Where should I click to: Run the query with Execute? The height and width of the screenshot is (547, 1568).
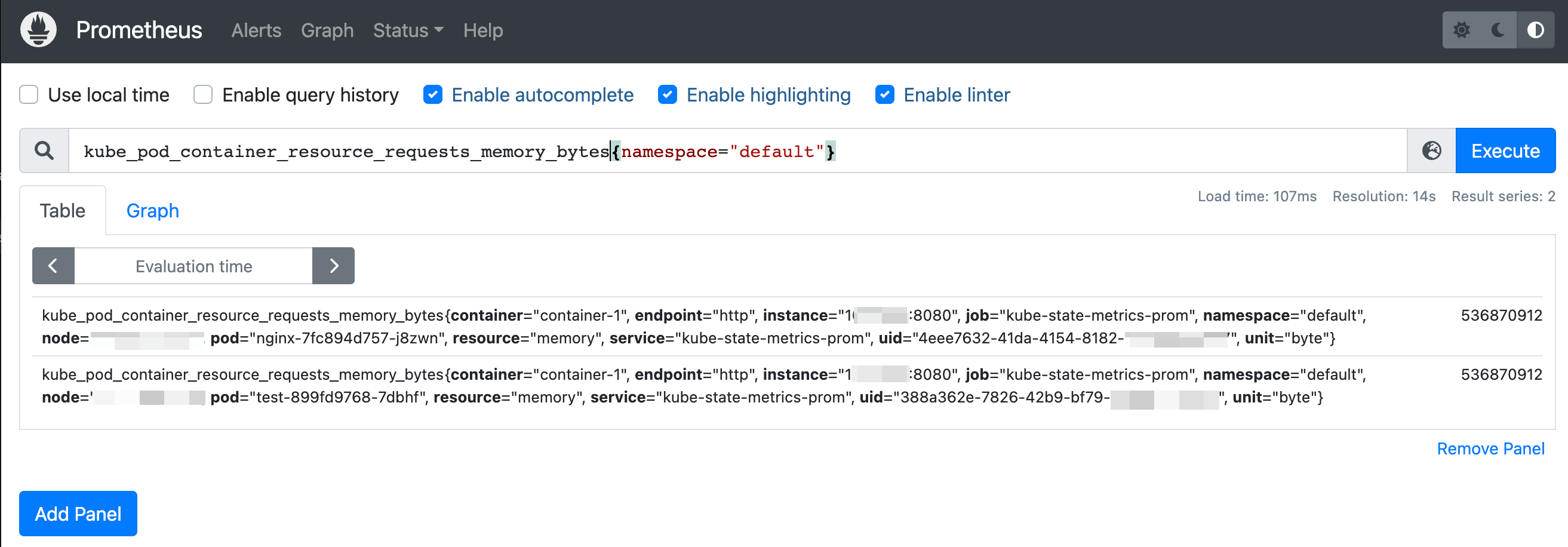tap(1505, 150)
